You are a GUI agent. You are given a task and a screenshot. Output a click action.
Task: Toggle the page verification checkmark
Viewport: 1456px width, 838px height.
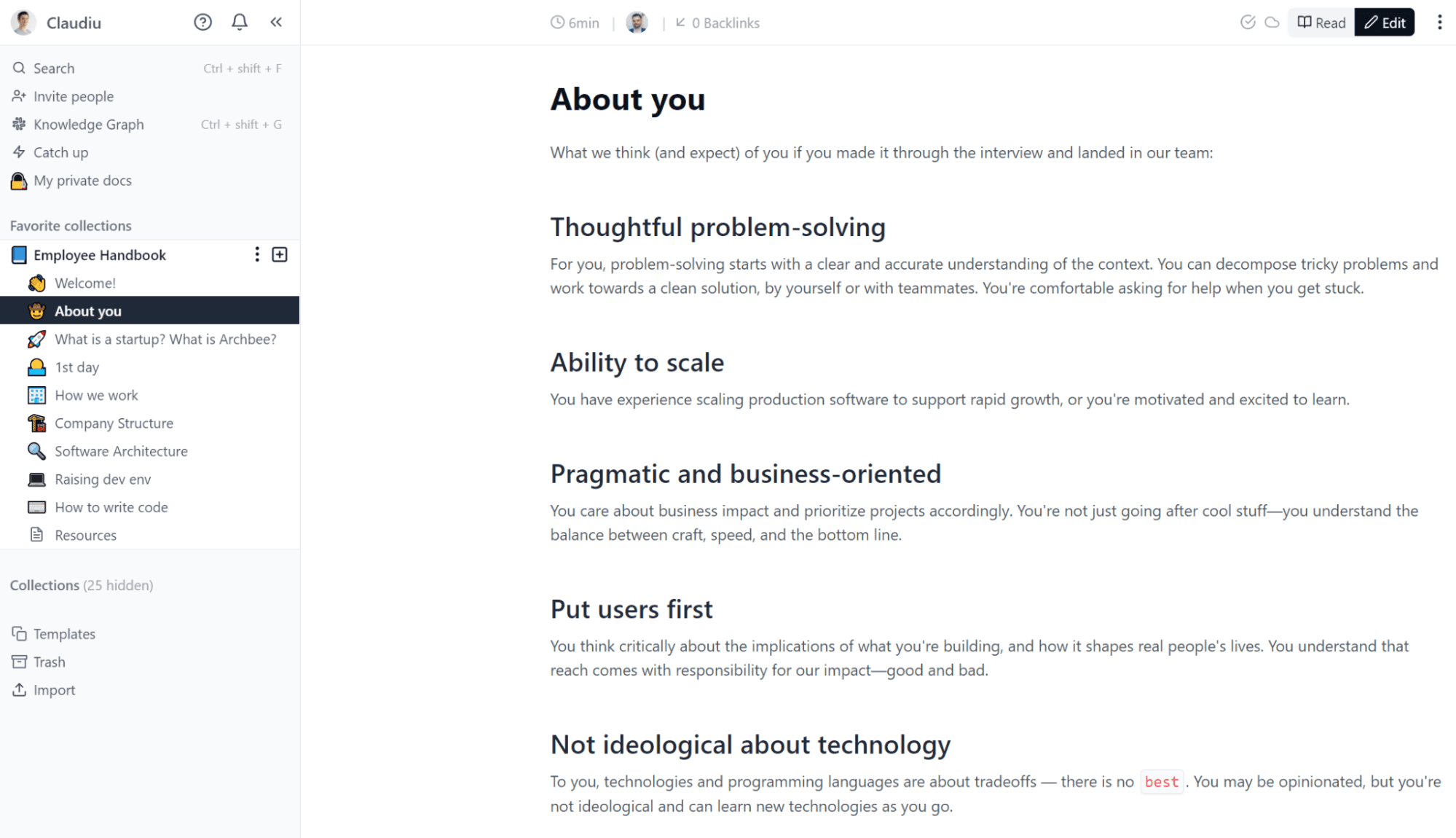(1248, 23)
